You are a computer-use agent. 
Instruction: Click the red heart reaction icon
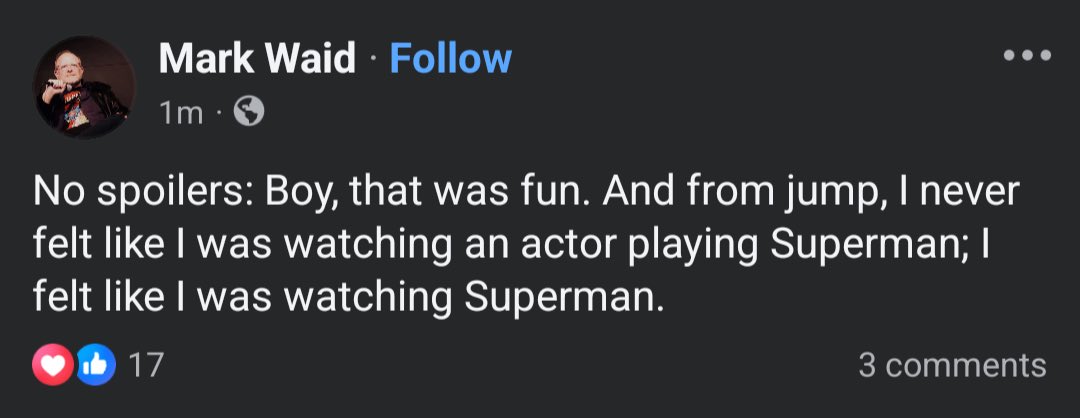pyautogui.click(x=53, y=366)
